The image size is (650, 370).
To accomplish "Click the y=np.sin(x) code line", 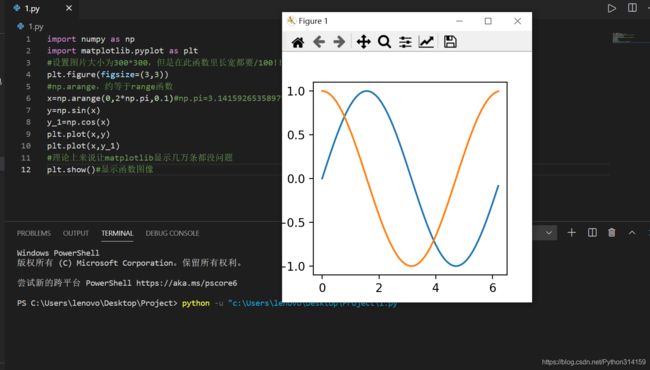I will tap(73, 110).
